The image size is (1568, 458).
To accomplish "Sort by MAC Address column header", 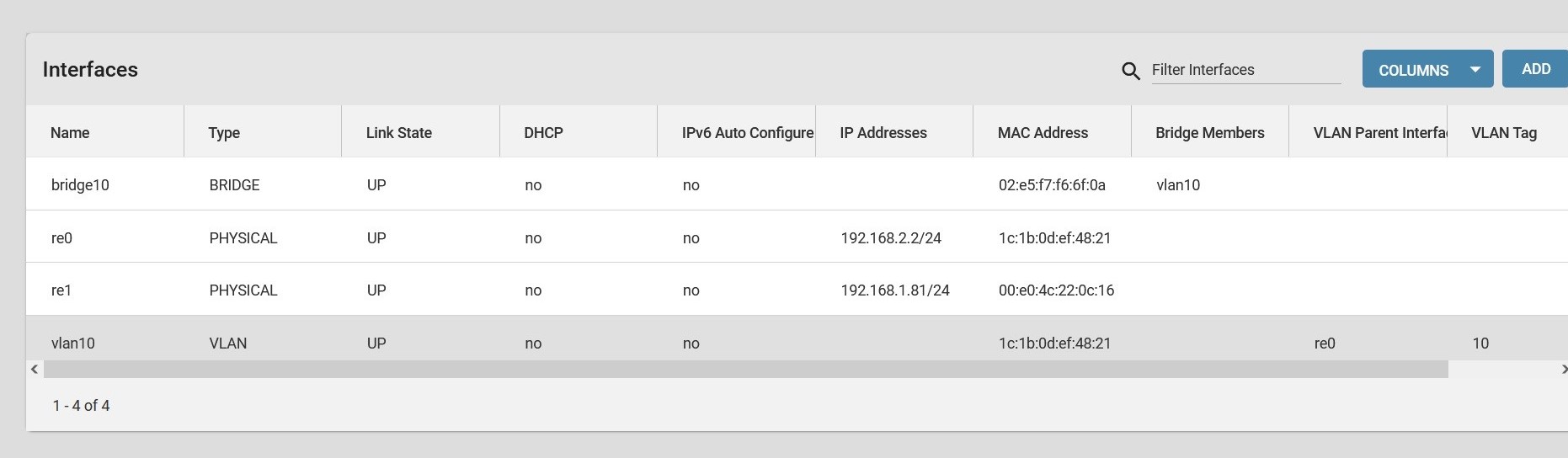I will (x=1043, y=132).
